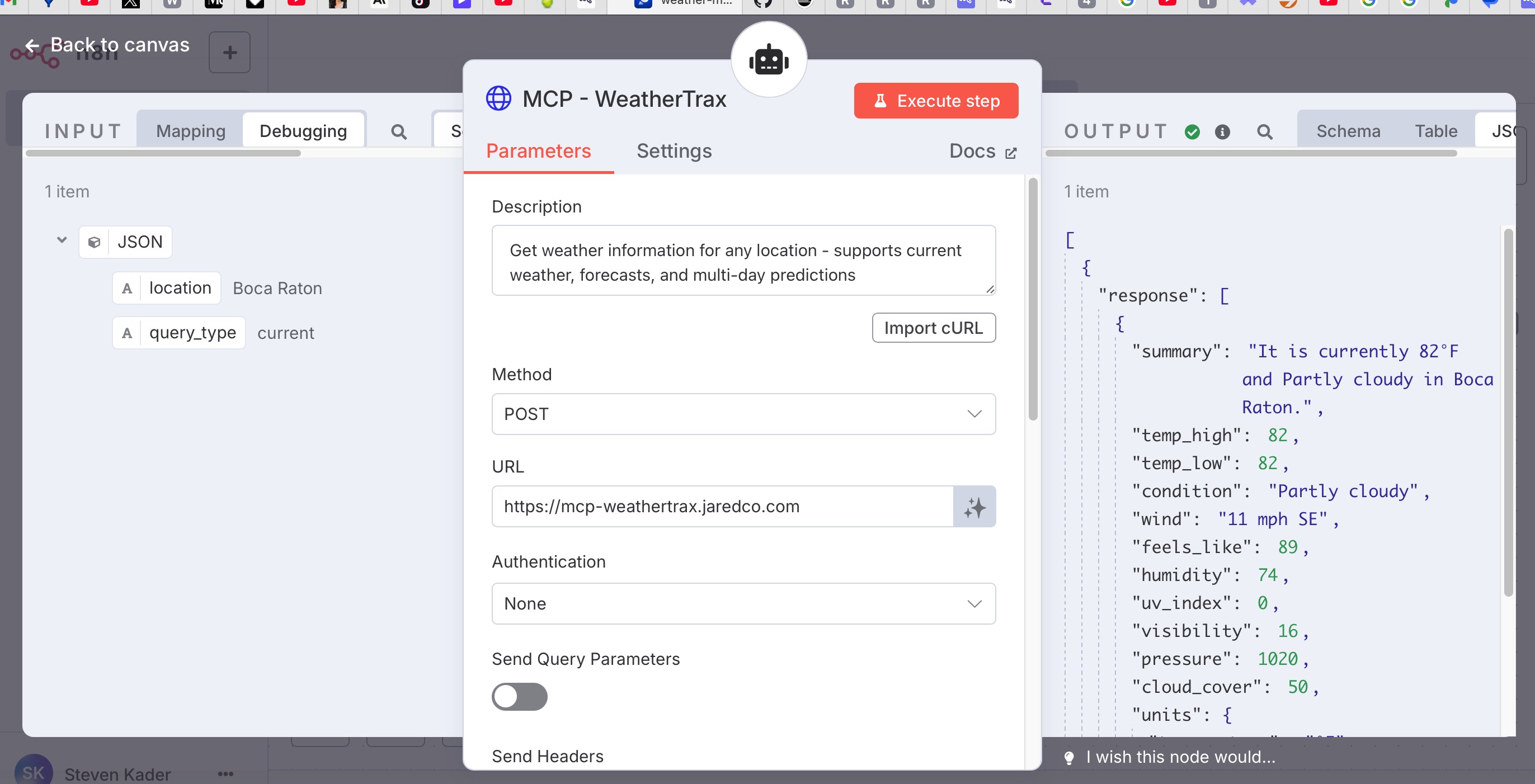The image size is (1535, 784).
Task: Open the Docs external link
Action: pyautogui.click(x=983, y=152)
